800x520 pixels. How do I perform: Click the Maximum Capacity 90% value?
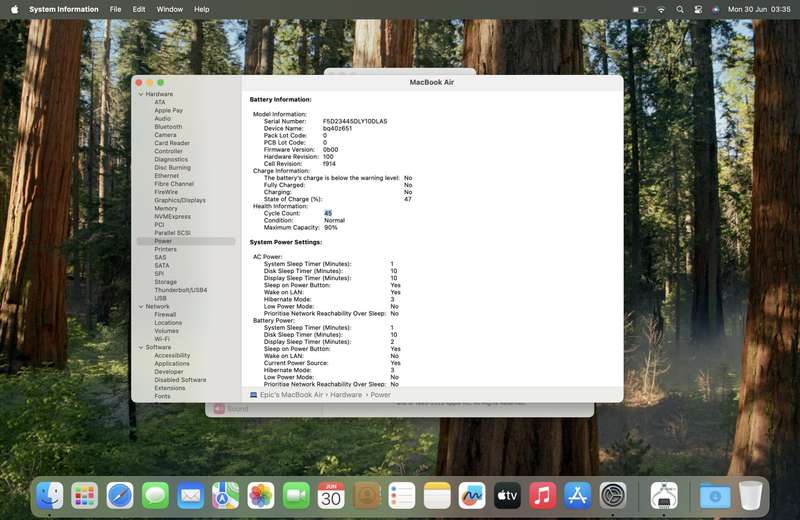click(331, 228)
